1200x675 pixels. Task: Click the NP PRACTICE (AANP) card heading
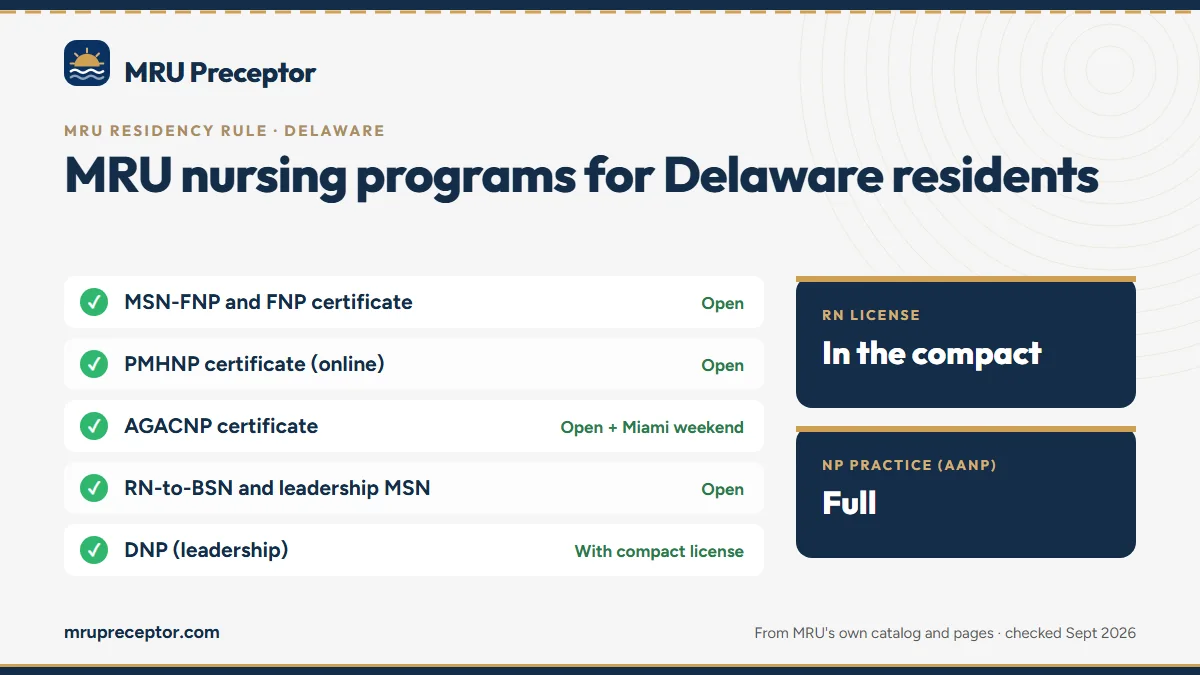(909, 465)
